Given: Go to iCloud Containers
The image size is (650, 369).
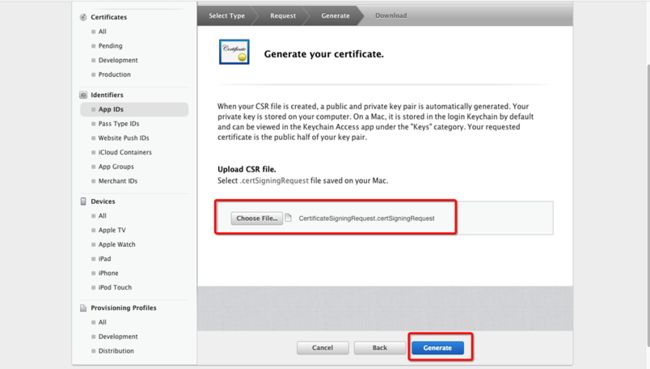Looking at the screenshot, I should pos(125,153).
